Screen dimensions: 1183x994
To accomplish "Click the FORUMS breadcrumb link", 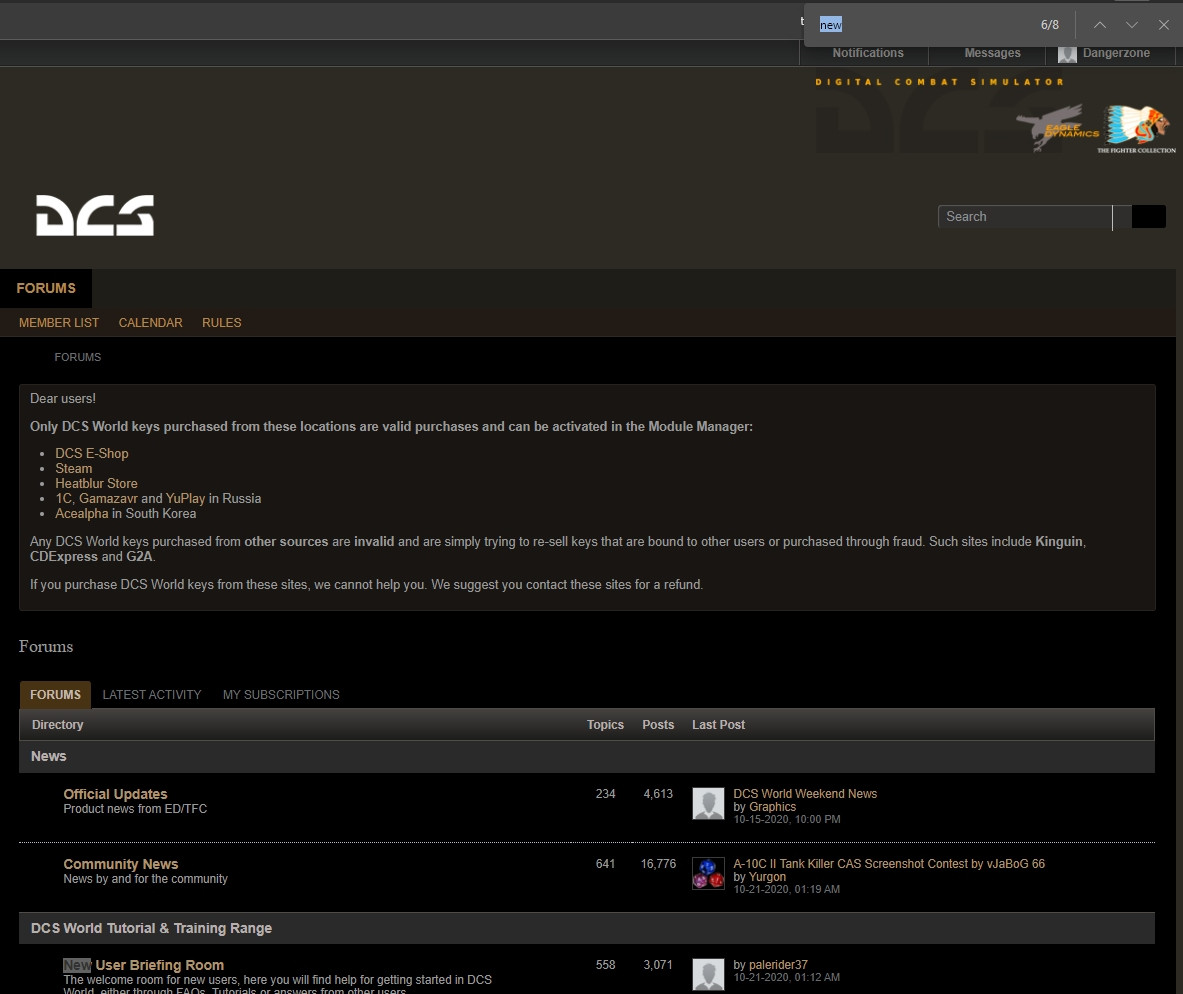I will click(x=78, y=357).
